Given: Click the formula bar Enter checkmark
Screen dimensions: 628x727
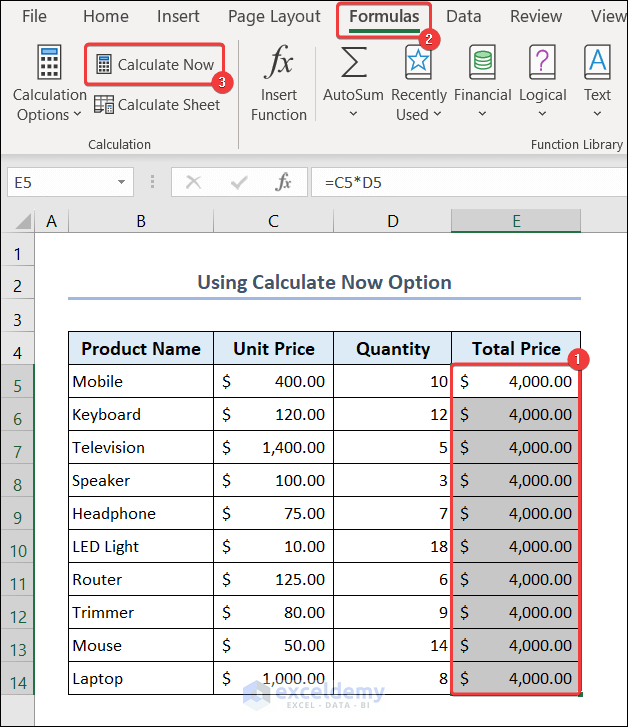Looking at the screenshot, I should 239,182.
